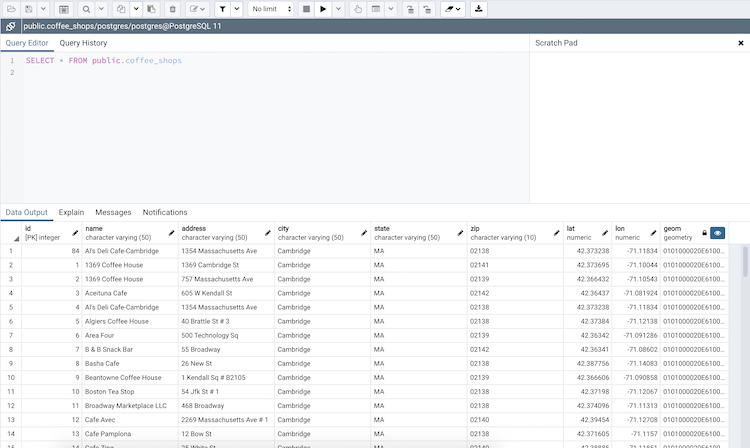Click the Open File folder icon
The image size is (750, 448).
point(11,9)
